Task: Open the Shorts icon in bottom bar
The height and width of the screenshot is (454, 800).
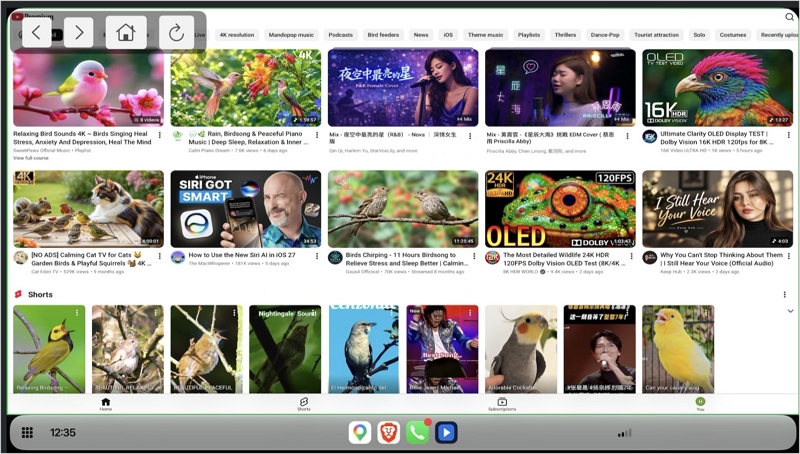Action: coord(304,404)
